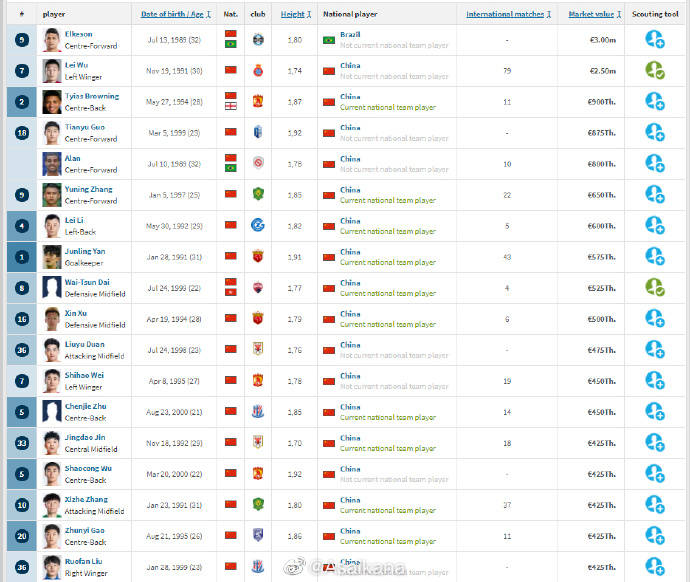The width and height of the screenshot is (690, 582).
Task: Click jersey number badge for Xin Xu
Action: click(21, 318)
